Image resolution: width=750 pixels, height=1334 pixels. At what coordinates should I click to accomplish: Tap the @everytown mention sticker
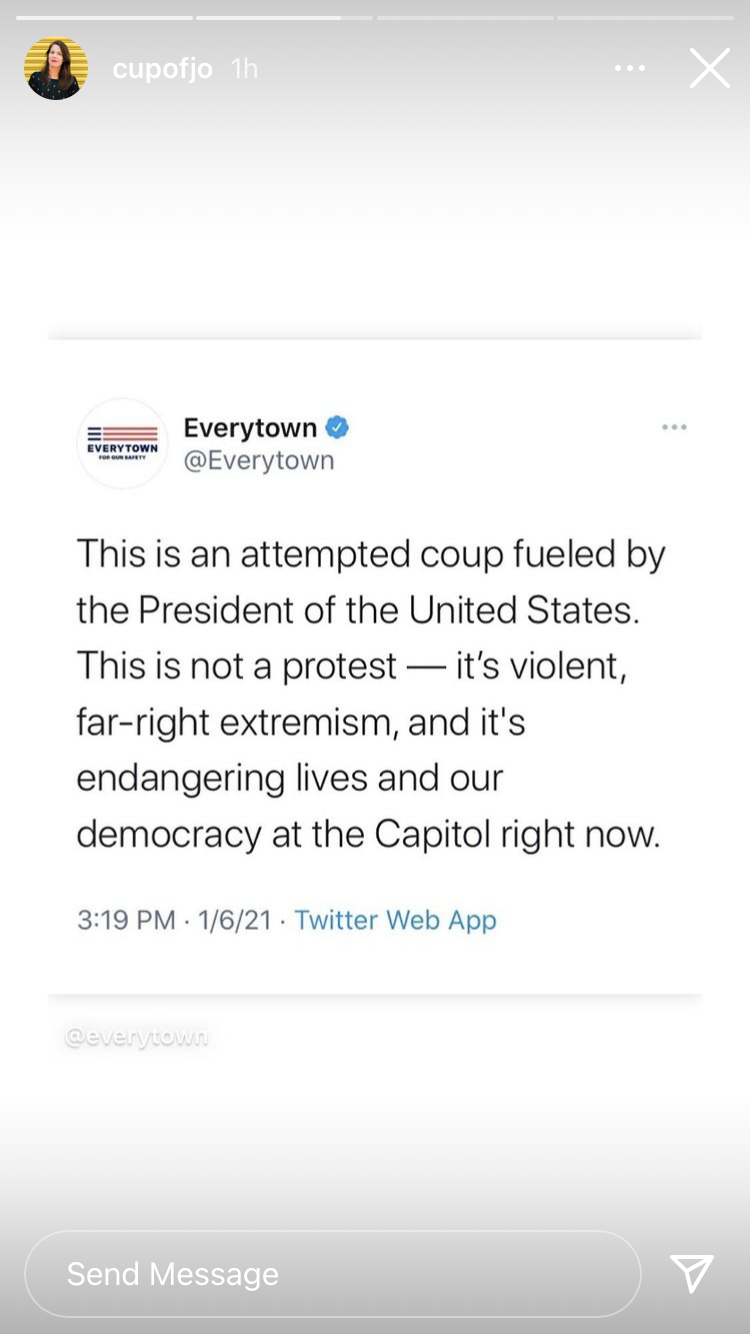click(136, 1037)
